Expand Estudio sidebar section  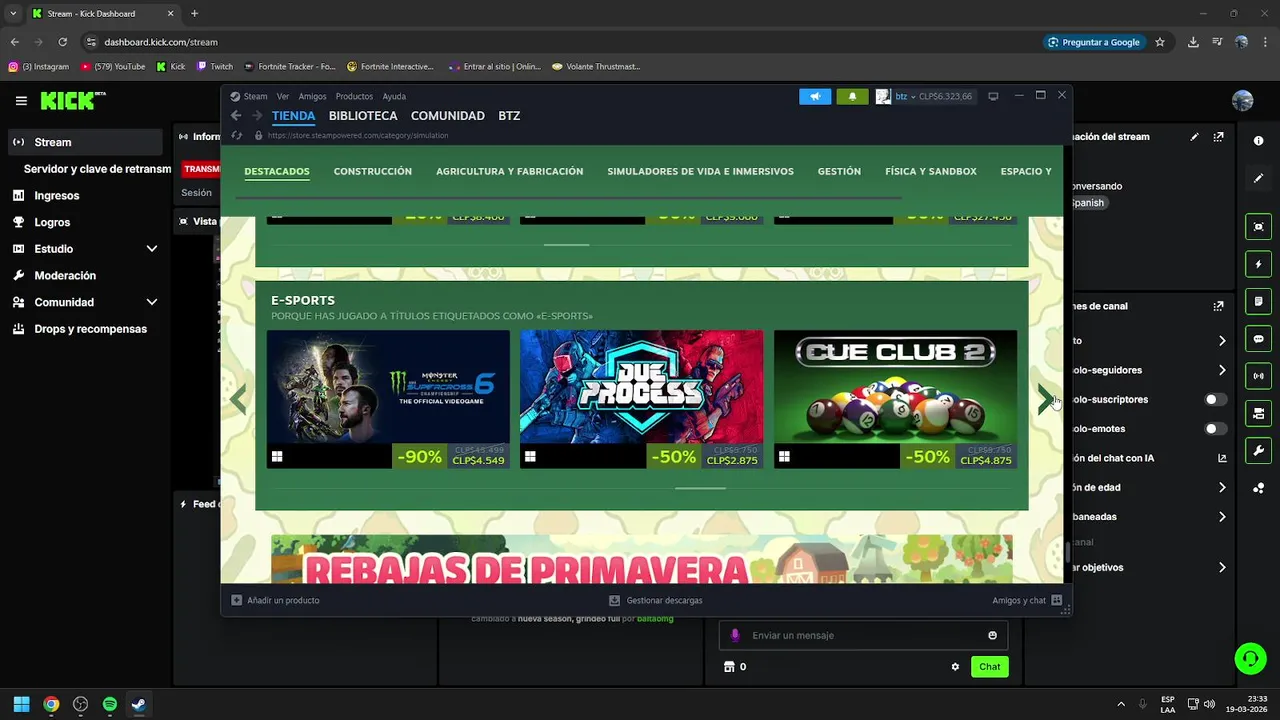152,249
